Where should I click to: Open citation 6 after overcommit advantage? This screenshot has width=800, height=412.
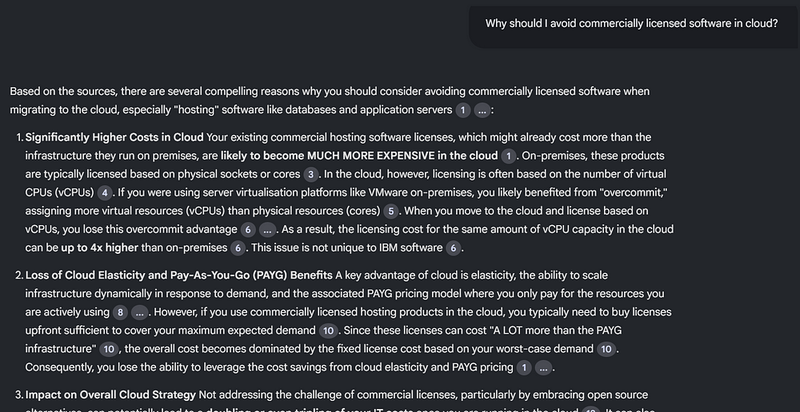coord(248,229)
